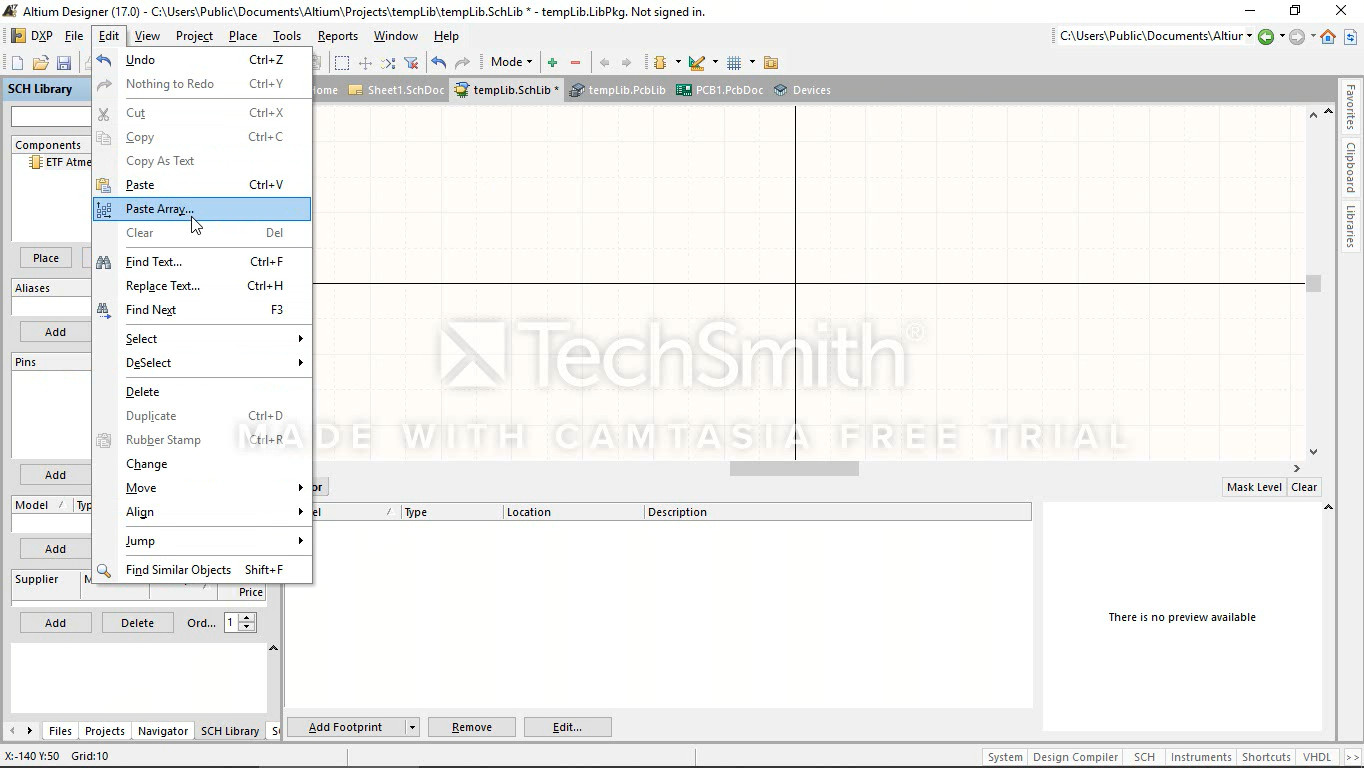Screen dimensions: 1364x768
Task: Choose Paste Array from Edit menu
Action: point(160,209)
